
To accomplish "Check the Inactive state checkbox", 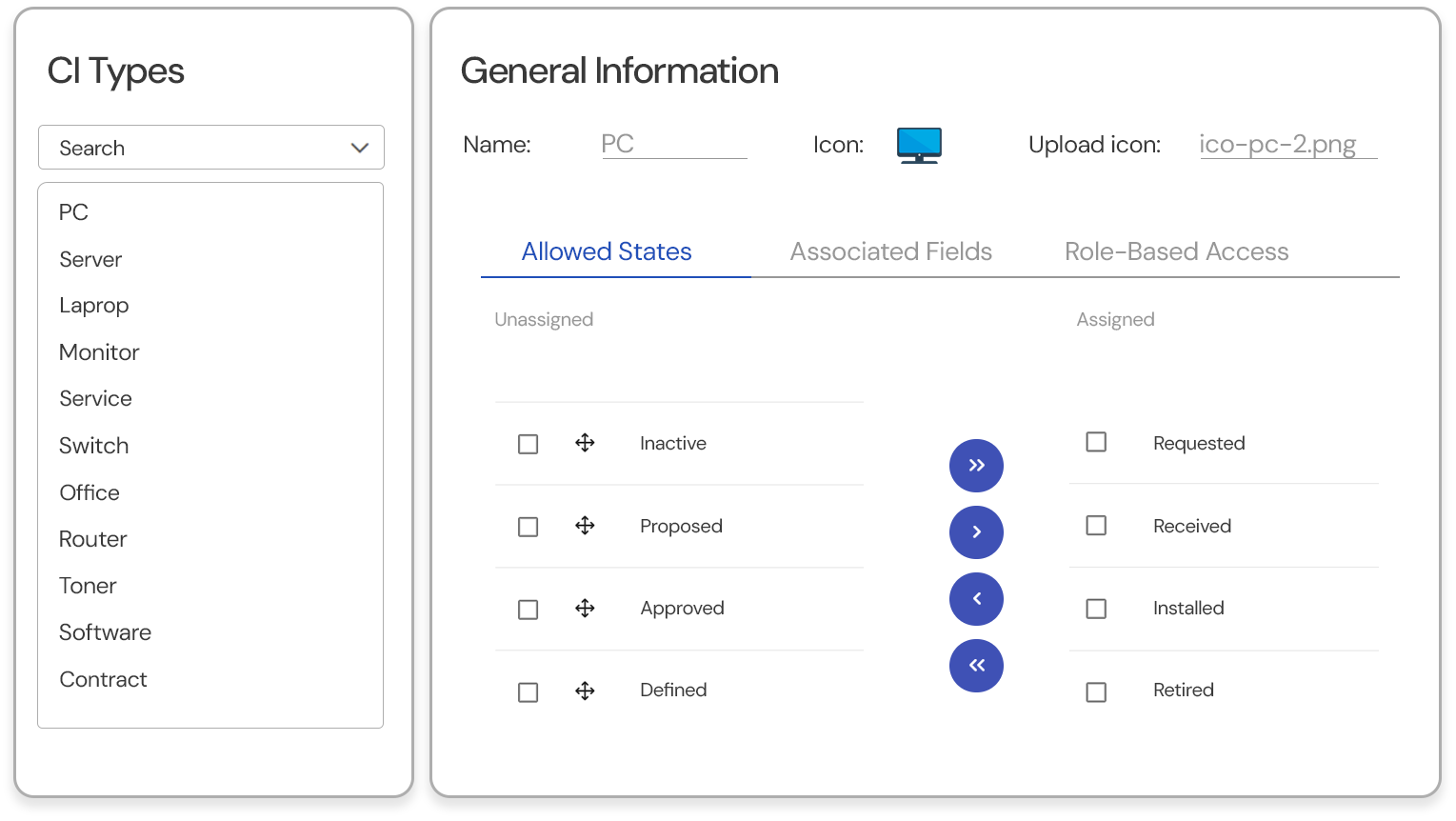I will pos(528,444).
